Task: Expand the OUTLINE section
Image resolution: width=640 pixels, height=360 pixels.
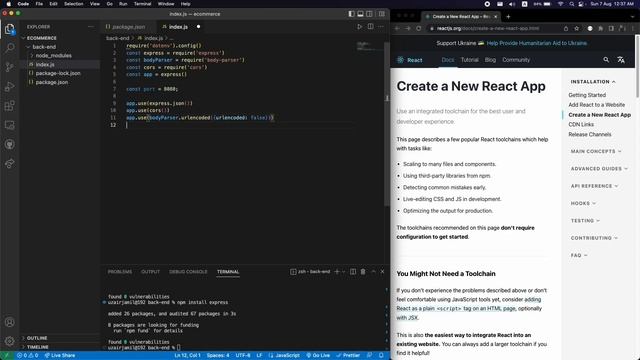Action: coord(23,338)
